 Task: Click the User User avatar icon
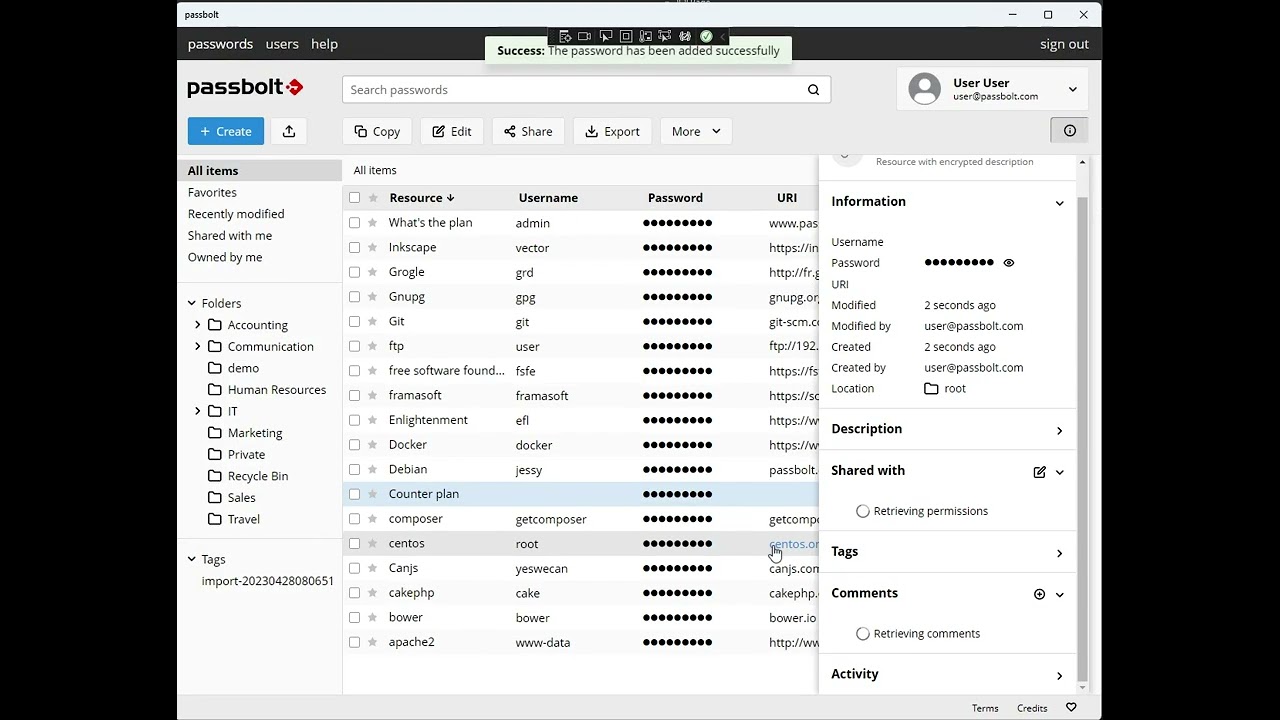924,89
